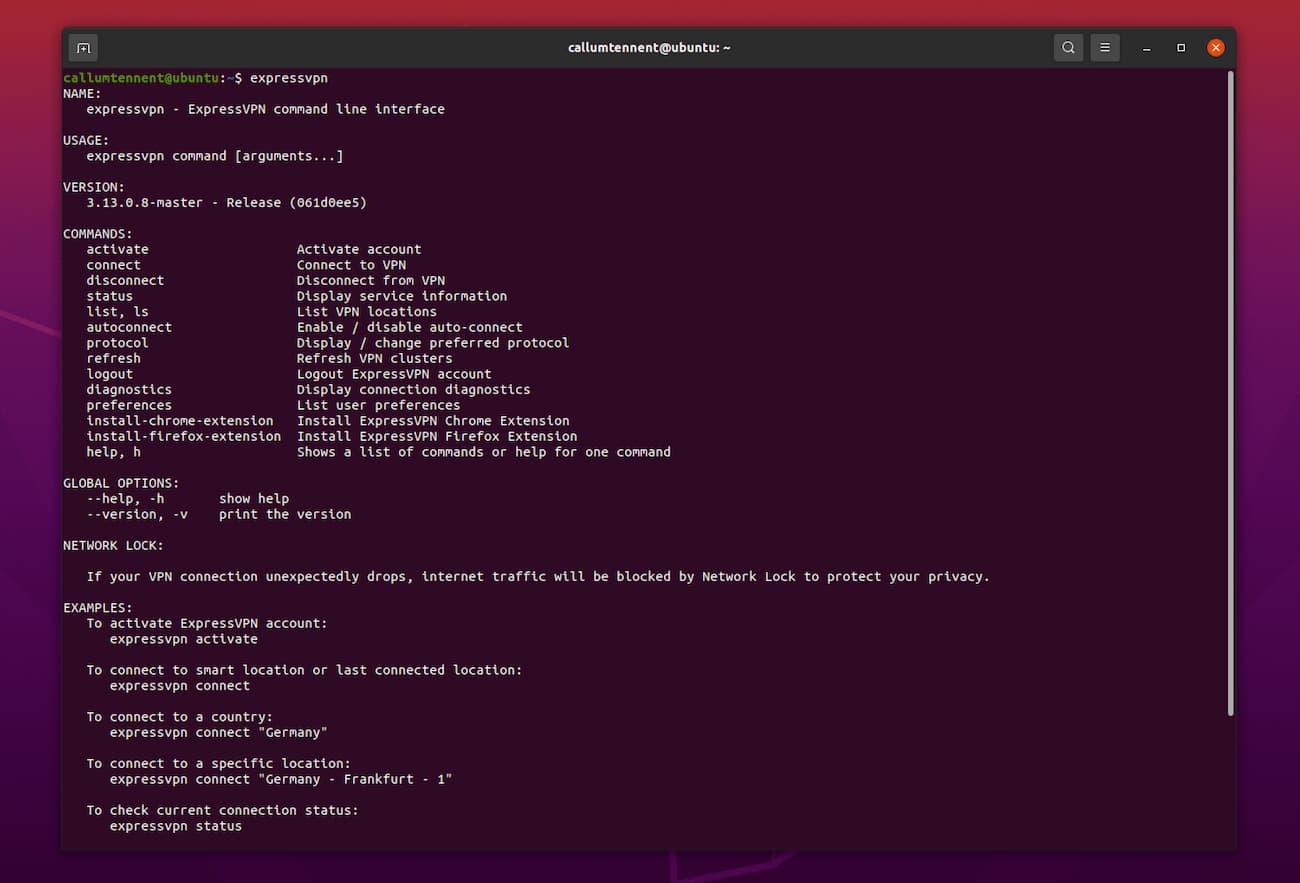The height and width of the screenshot is (883, 1300).
Task: Click example line 'expressvpn activate'
Action: [184, 639]
